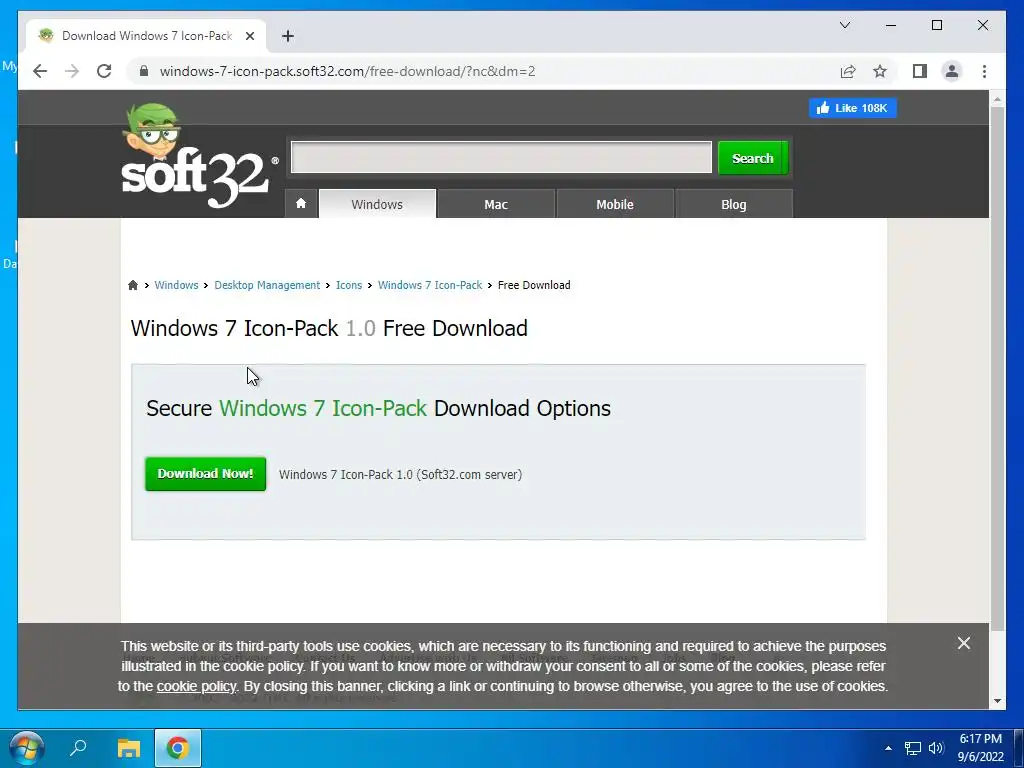
Task: Click the 'Free Download' breadcrumb text
Action: click(534, 285)
